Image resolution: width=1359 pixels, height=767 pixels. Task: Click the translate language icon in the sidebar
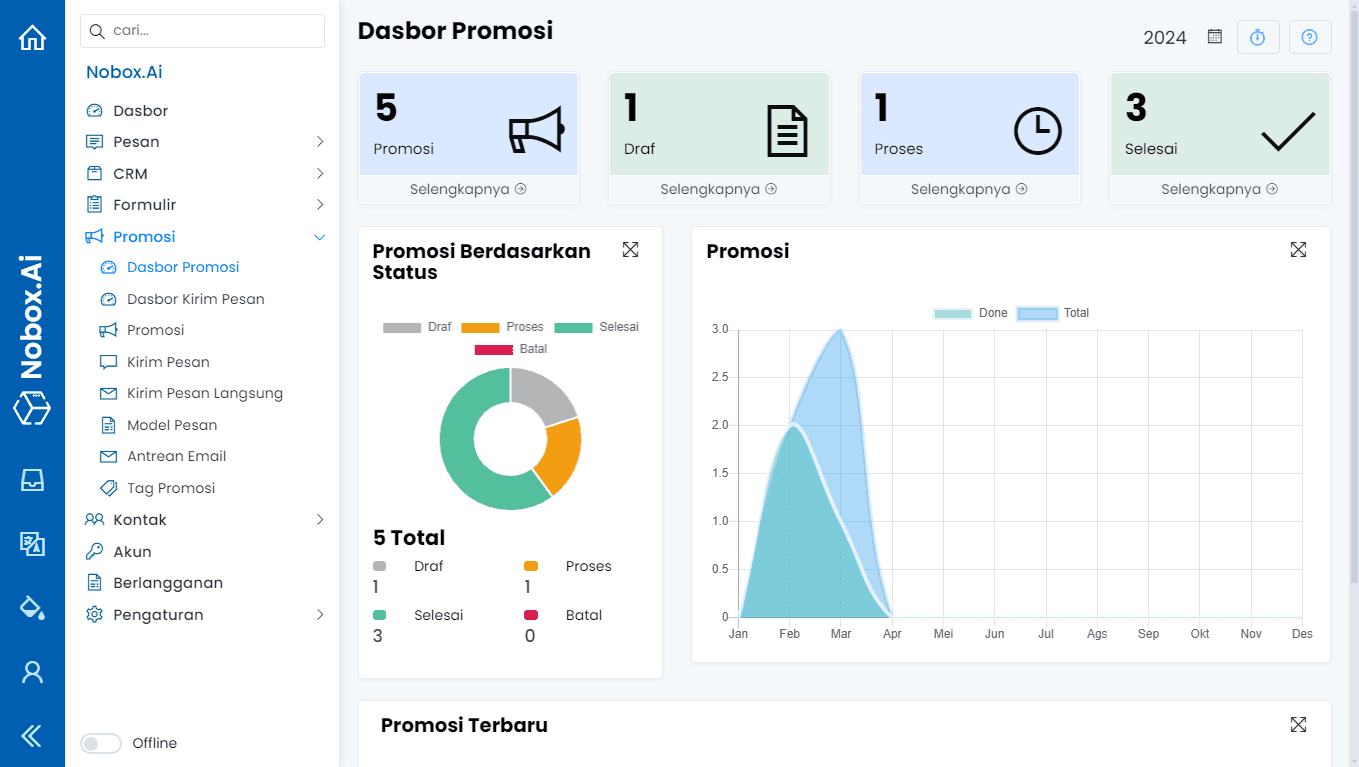click(x=32, y=543)
